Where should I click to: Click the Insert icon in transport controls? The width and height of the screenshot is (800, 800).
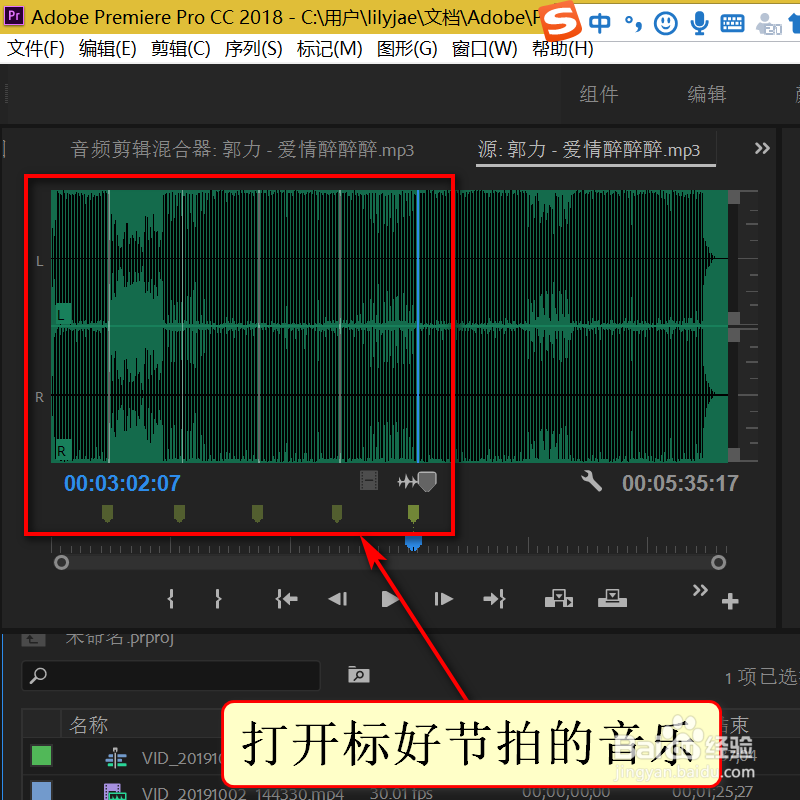tap(558, 598)
